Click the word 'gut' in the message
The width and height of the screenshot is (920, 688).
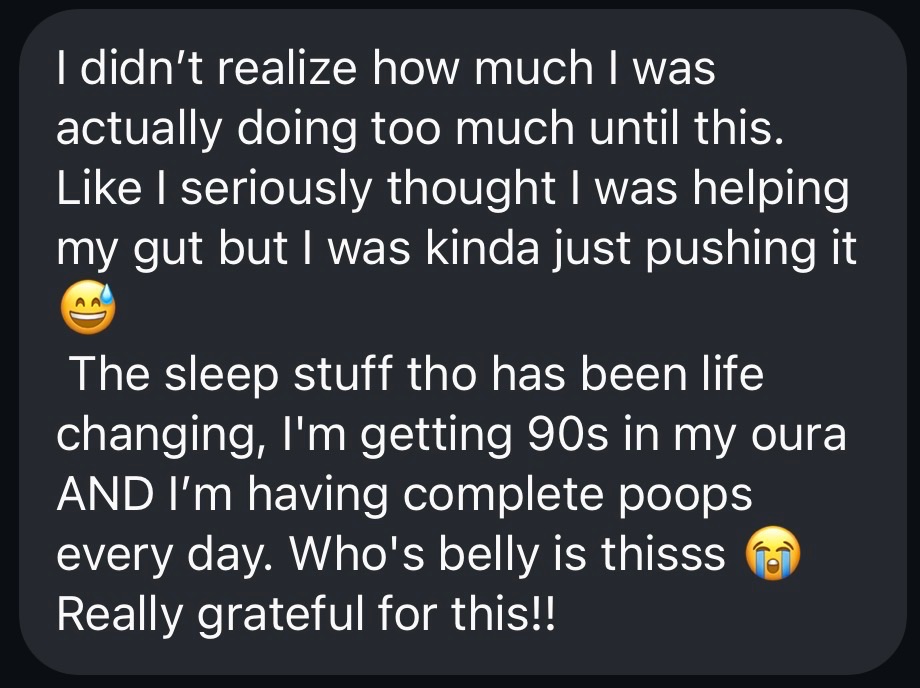(x=168, y=251)
